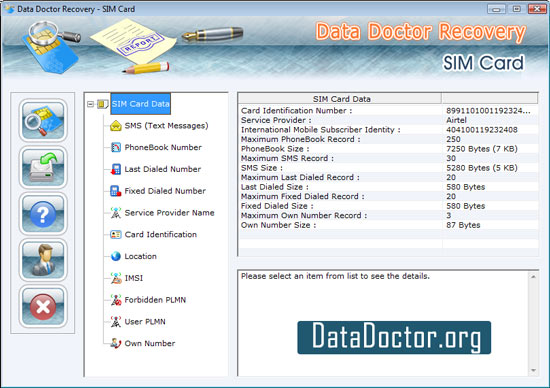The width and height of the screenshot is (550, 388).
Task: Click the businessman about-us icon button
Action: (43, 260)
